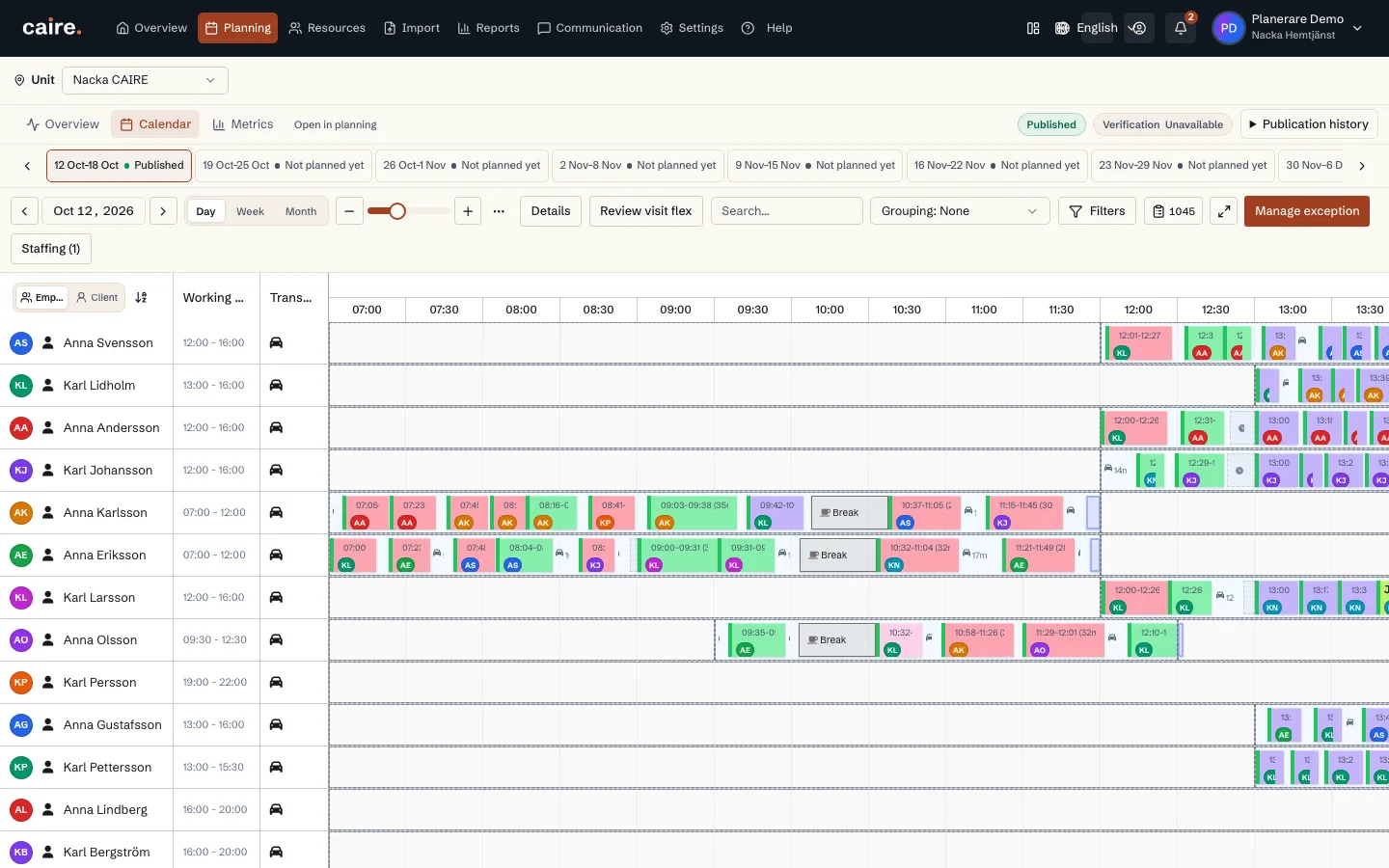Viewport: 1389px width, 868px height.
Task: Click the Manage exception button
Action: (1306, 211)
